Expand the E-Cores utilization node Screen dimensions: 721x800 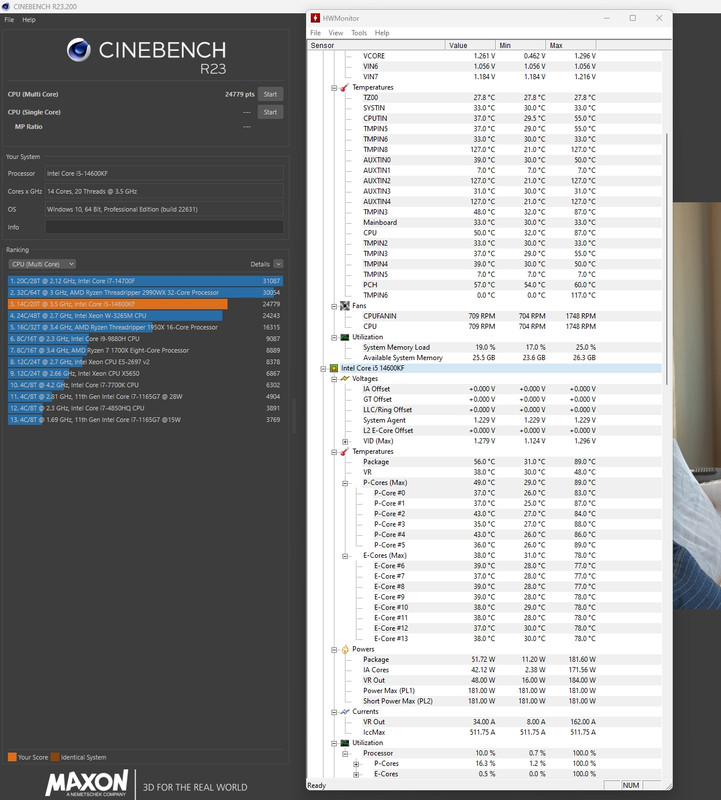(356, 774)
